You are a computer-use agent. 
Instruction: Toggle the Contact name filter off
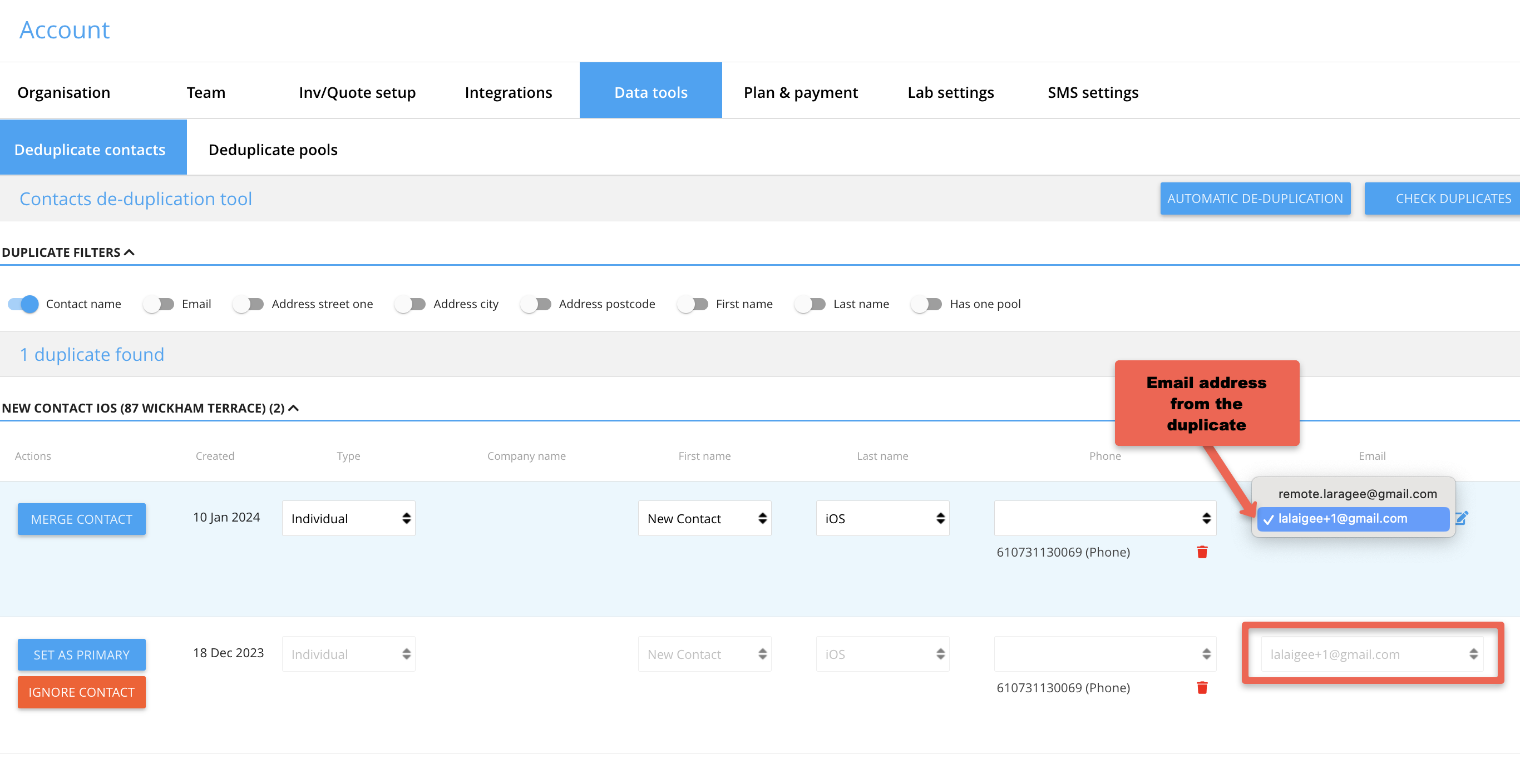tap(23, 304)
